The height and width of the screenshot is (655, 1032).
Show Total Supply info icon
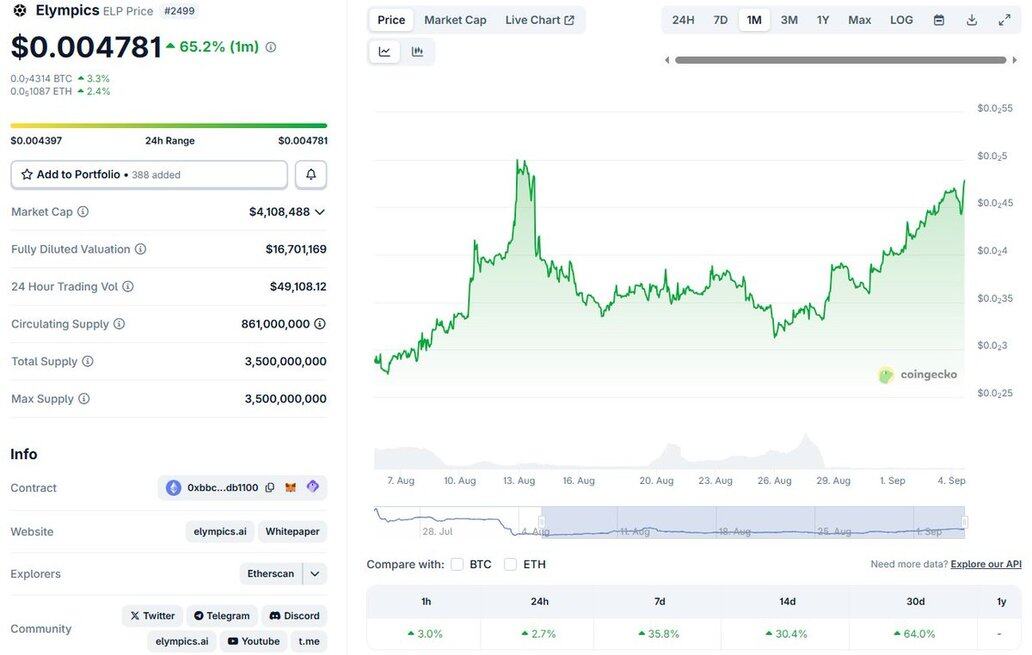(x=88, y=361)
